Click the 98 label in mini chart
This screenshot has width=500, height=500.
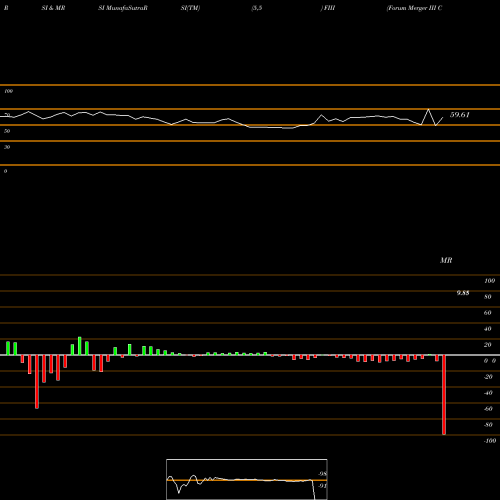click(x=323, y=474)
